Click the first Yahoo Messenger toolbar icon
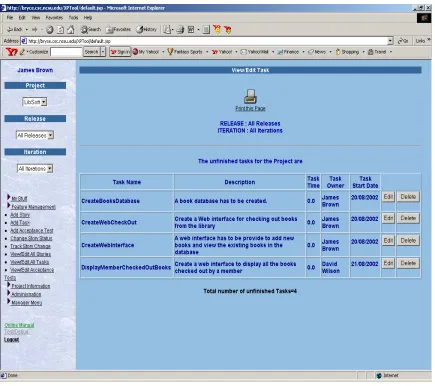Image resolution: width=435 pixels, height=386 pixels. pos(217,29)
